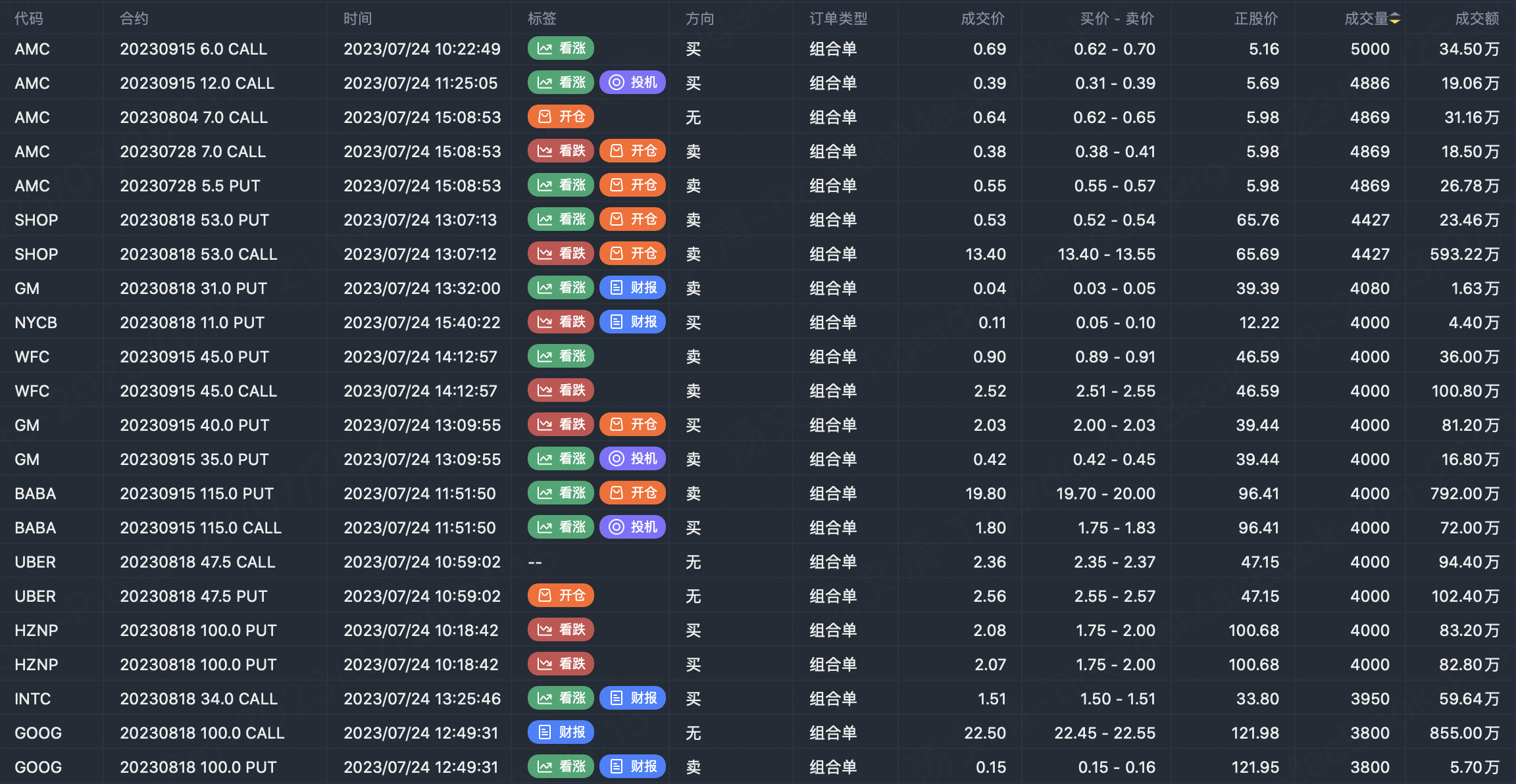The image size is (1516, 784).
Task: Click the 看涨 tag in WFC 45.0 PUT row
Action: click(561, 356)
